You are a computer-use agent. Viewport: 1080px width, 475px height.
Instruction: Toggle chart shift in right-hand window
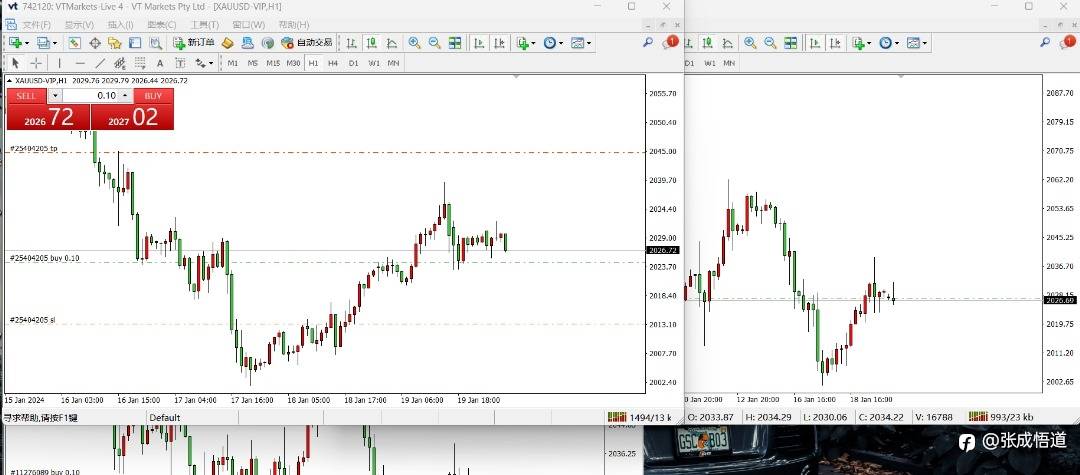coord(833,43)
